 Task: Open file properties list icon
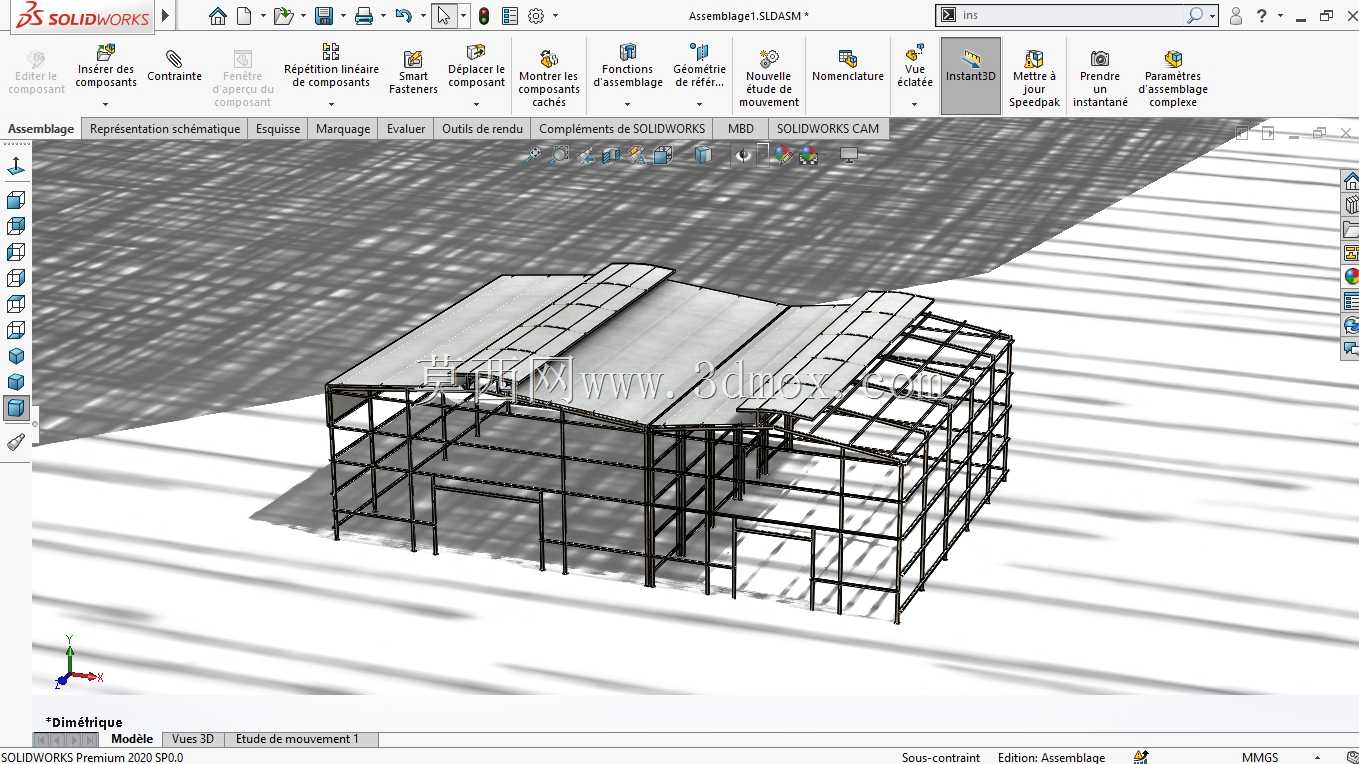[510, 16]
